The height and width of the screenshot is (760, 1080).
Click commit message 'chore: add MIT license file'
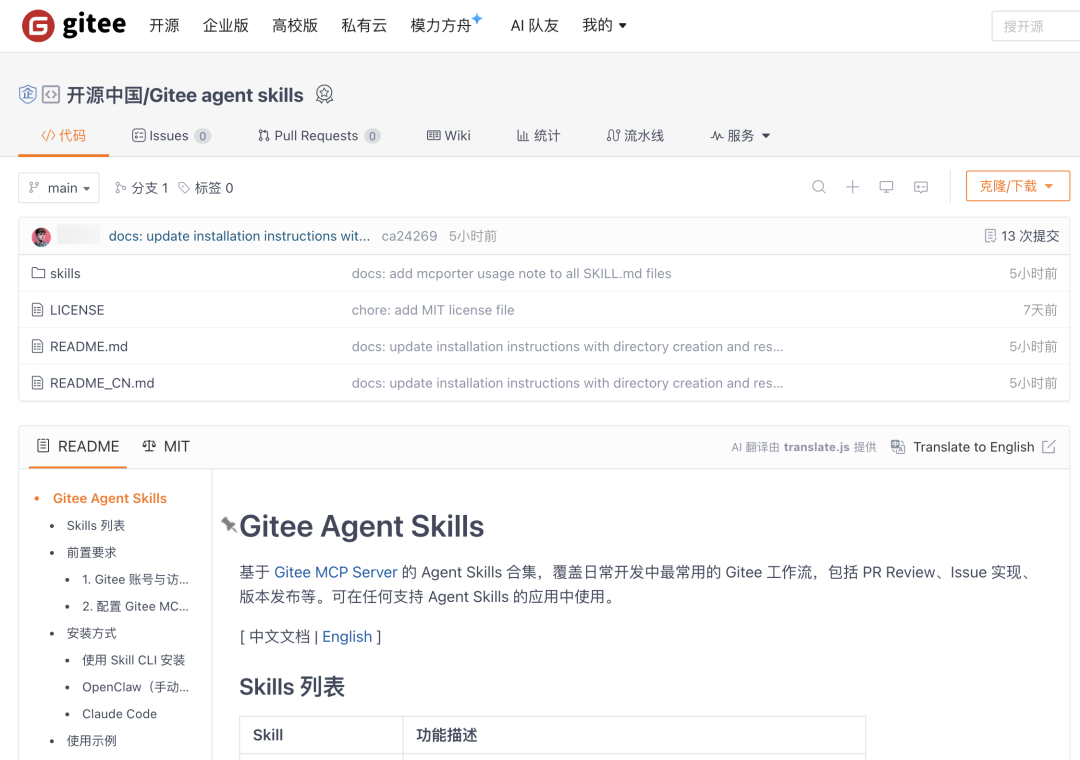[x=433, y=310]
